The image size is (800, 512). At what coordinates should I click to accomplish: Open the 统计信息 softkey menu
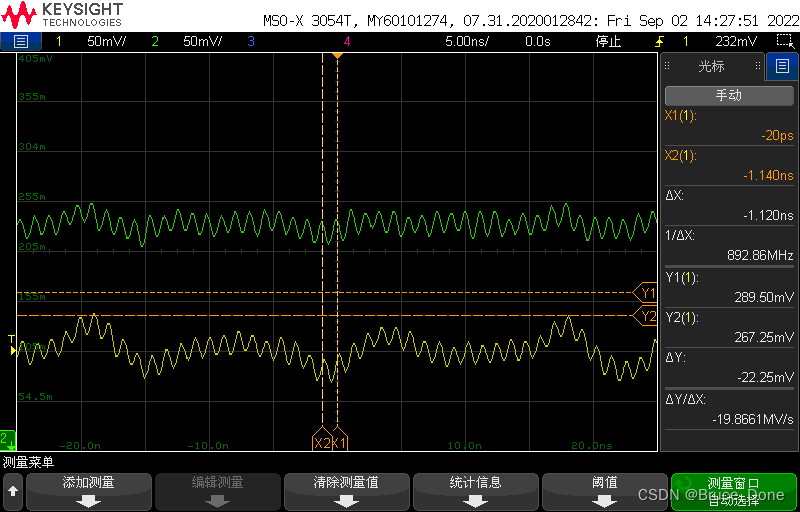(476, 492)
